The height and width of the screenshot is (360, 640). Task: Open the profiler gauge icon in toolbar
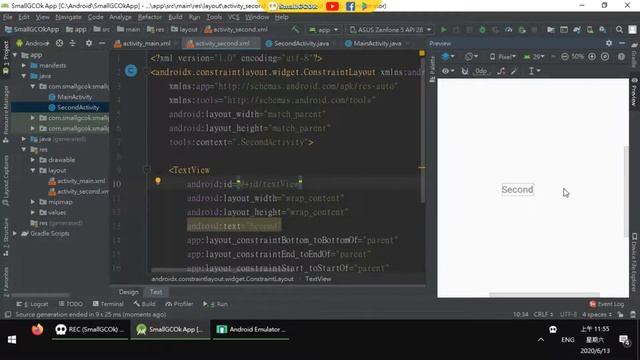pos(509,30)
